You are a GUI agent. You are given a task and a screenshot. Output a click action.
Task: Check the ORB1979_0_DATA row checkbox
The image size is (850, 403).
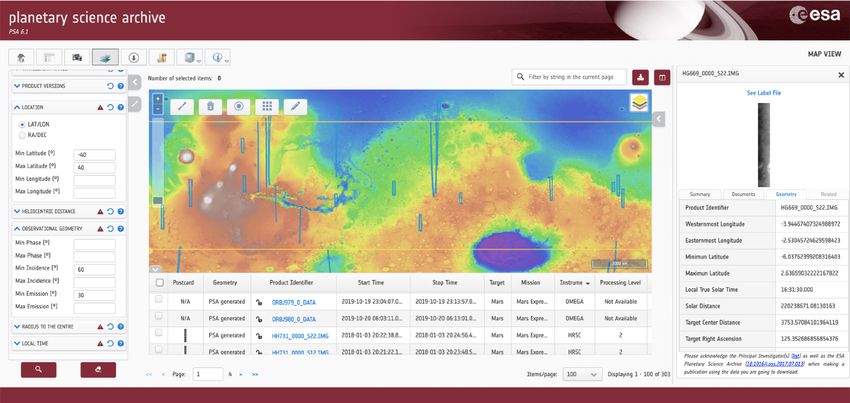[x=159, y=299]
